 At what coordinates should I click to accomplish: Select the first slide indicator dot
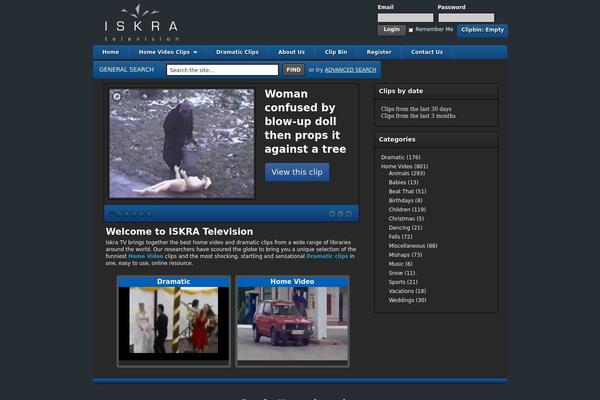pos(112,214)
